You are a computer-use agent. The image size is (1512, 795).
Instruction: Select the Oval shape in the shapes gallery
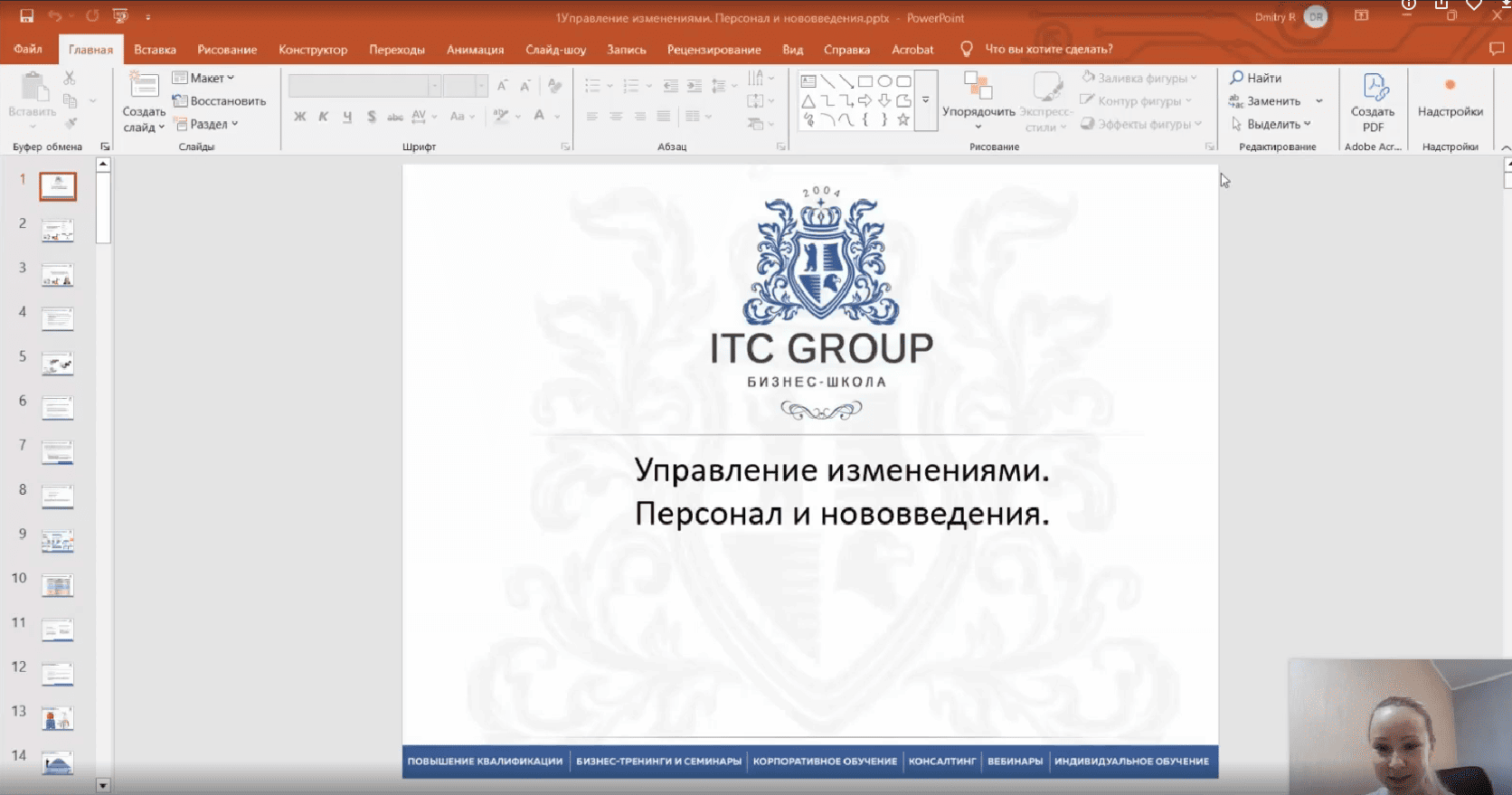pyautogui.click(x=884, y=81)
